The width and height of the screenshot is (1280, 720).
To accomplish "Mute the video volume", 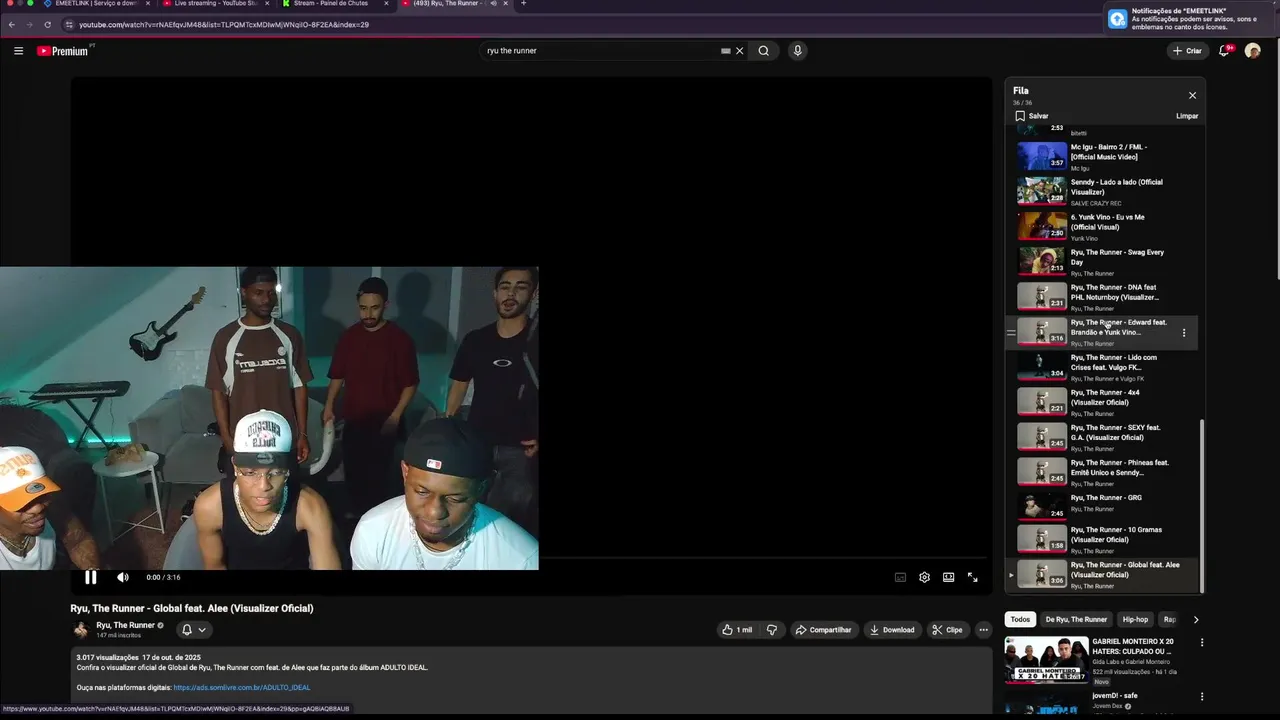I will point(123,577).
